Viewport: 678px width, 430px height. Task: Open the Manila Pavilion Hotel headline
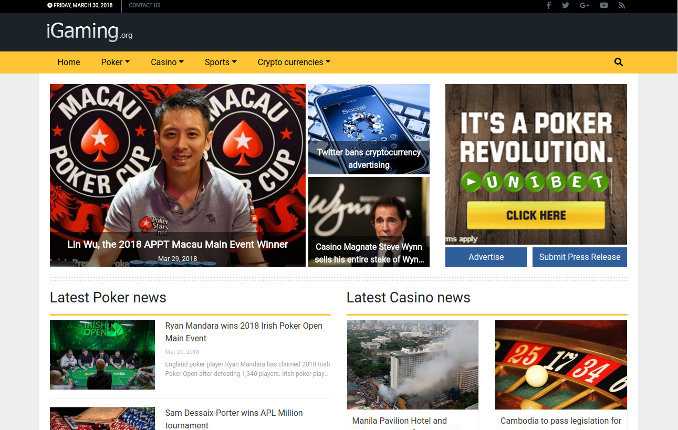pos(400,420)
